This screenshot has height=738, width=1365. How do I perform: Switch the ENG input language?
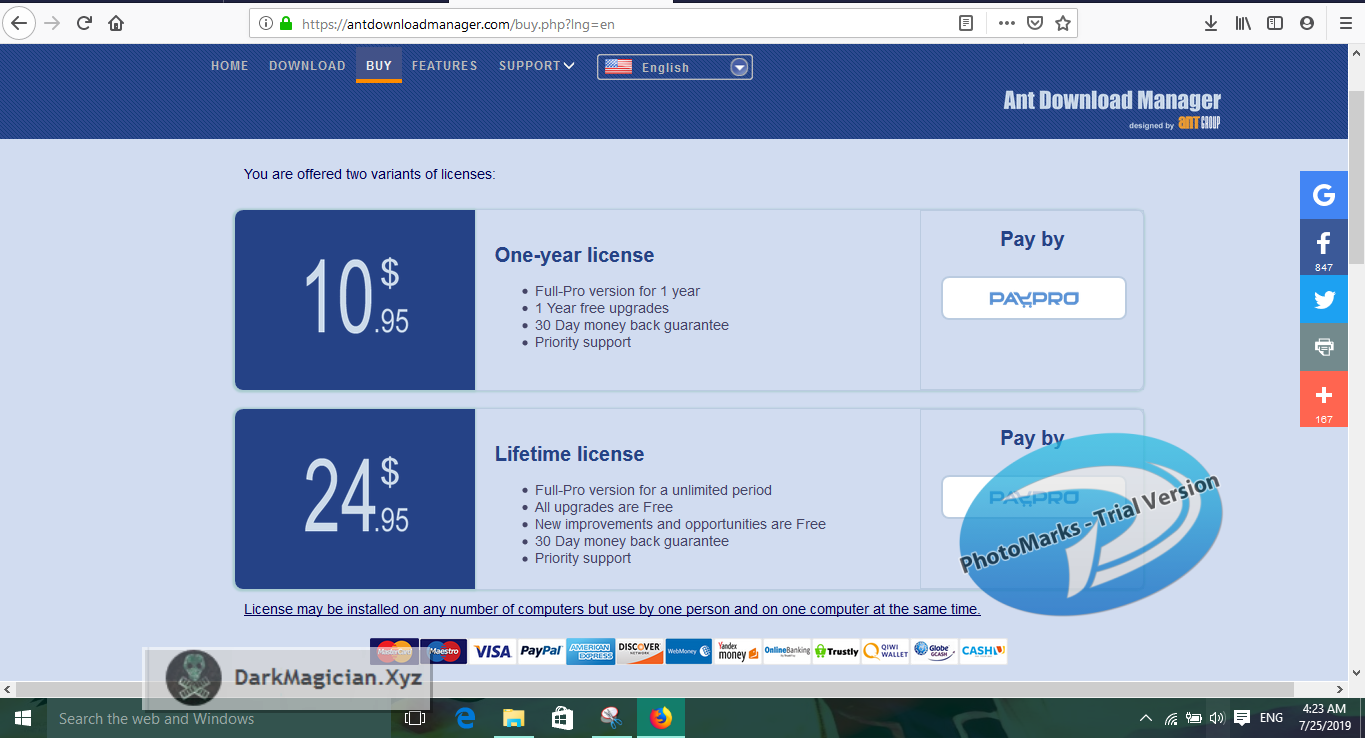(x=1271, y=718)
